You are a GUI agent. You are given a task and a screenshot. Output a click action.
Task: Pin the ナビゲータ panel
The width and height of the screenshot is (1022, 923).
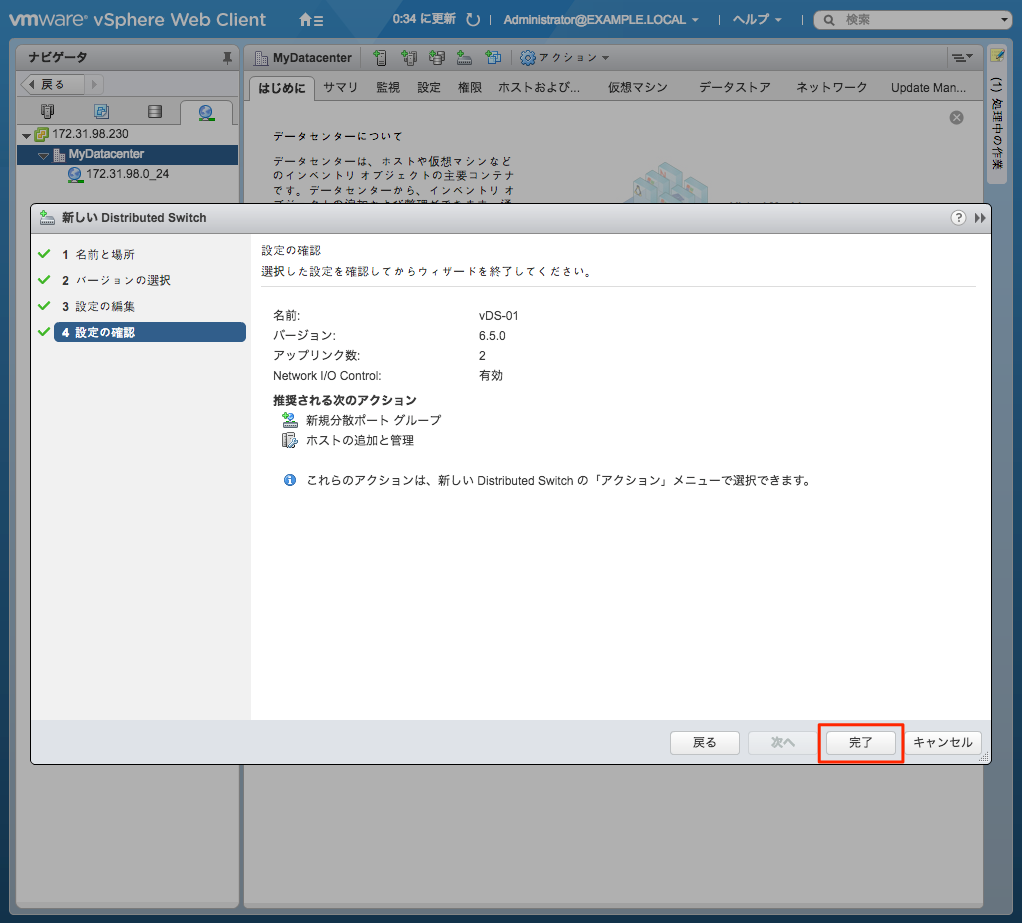[x=227, y=58]
